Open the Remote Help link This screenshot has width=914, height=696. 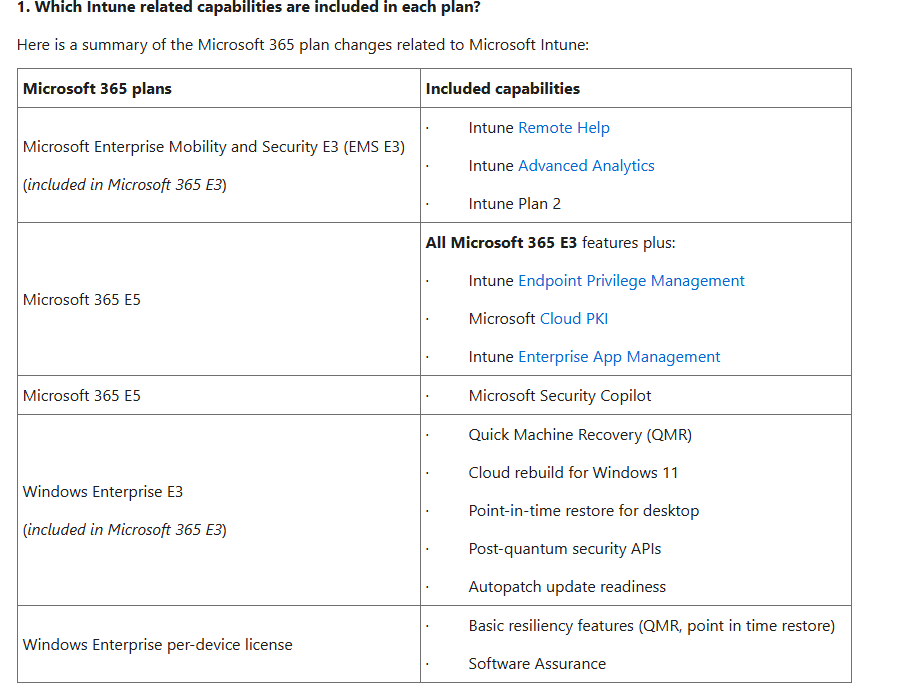563,128
